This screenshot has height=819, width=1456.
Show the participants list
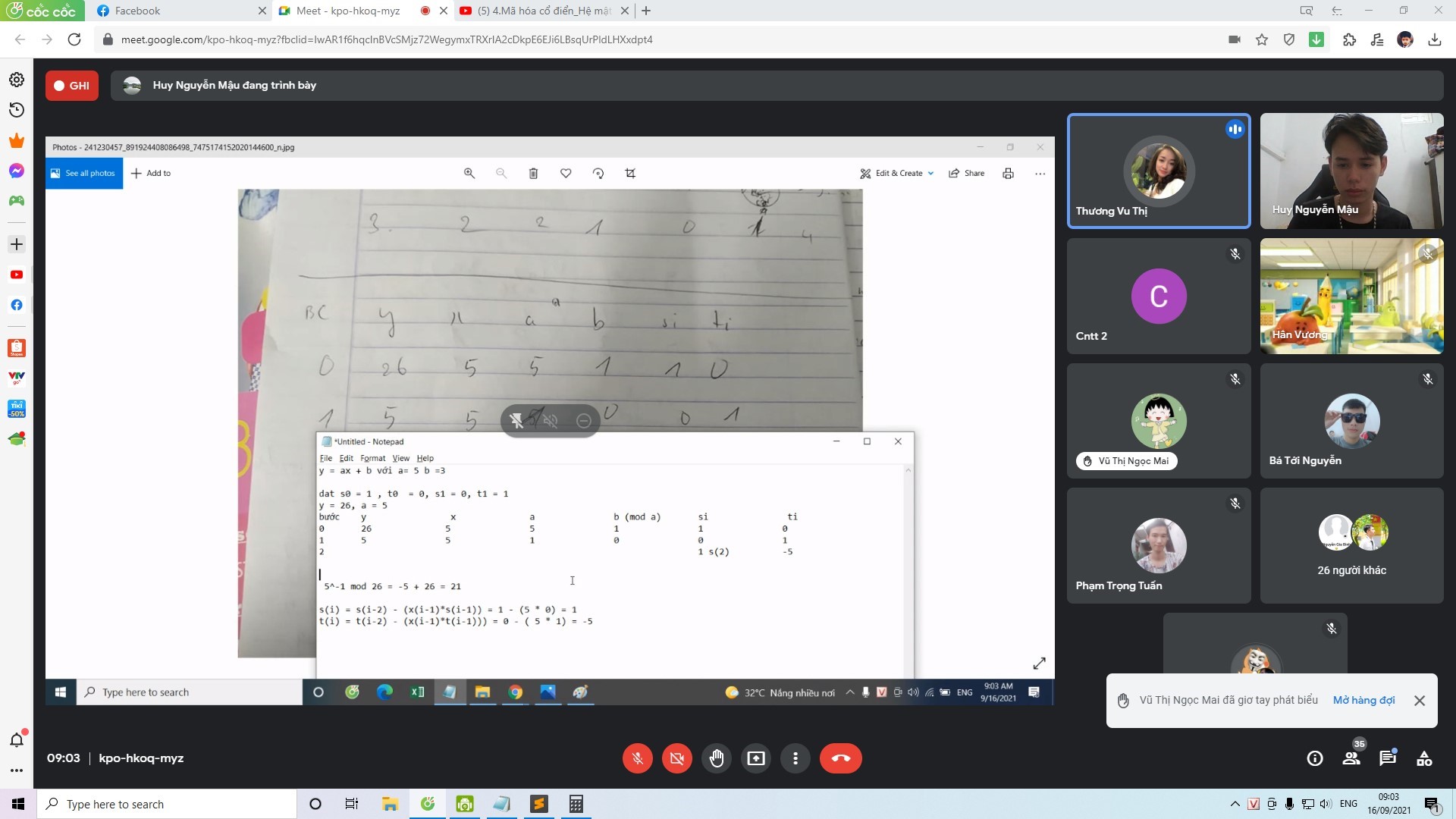[1351, 758]
